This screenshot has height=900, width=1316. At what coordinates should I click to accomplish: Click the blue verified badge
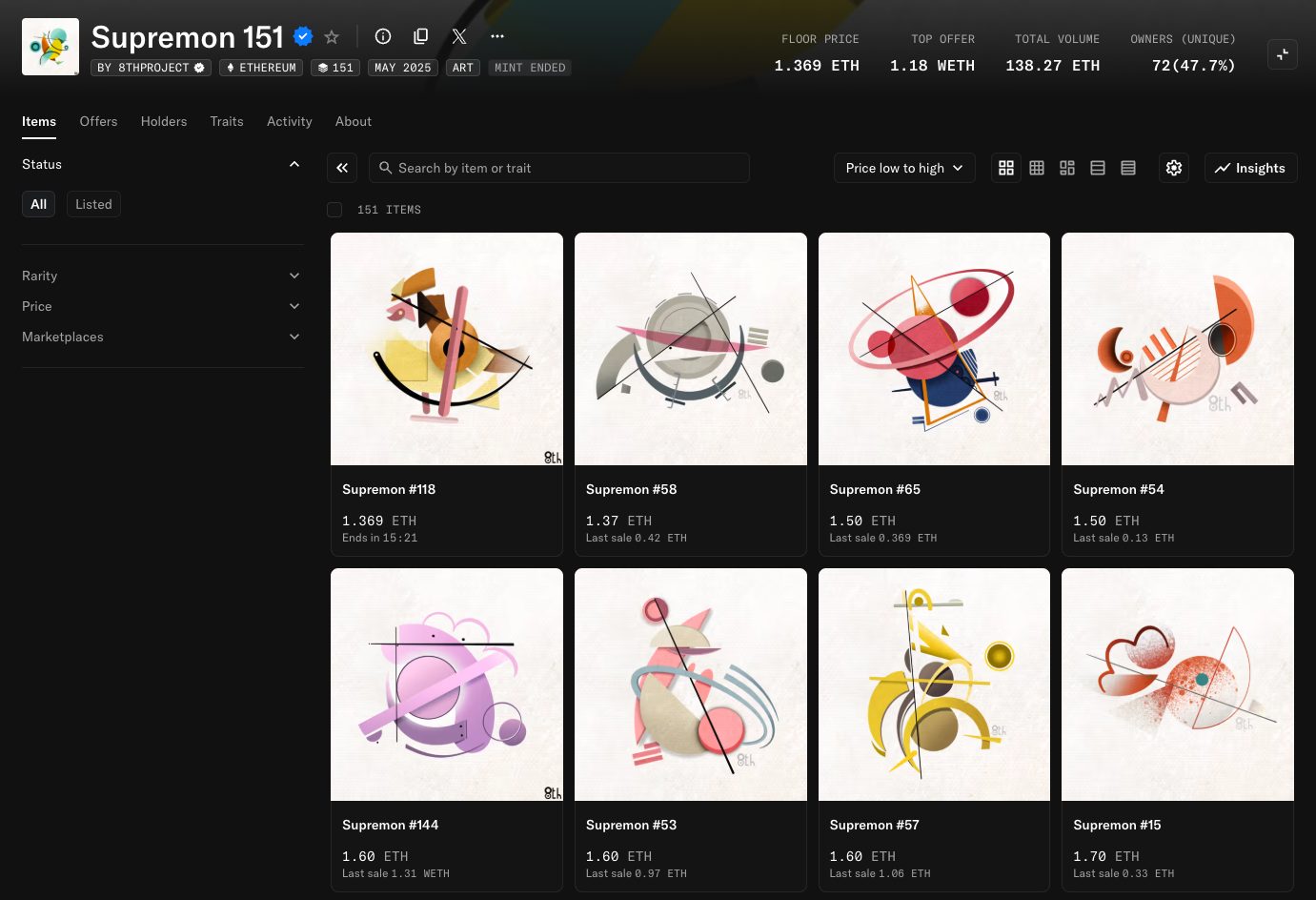(x=303, y=36)
